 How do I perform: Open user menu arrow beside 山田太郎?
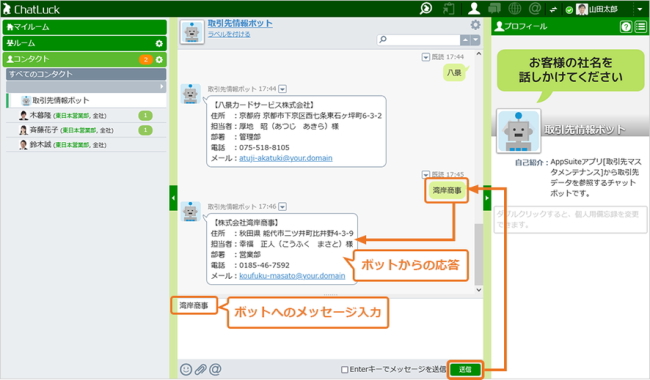pyautogui.click(x=640, y=9)
